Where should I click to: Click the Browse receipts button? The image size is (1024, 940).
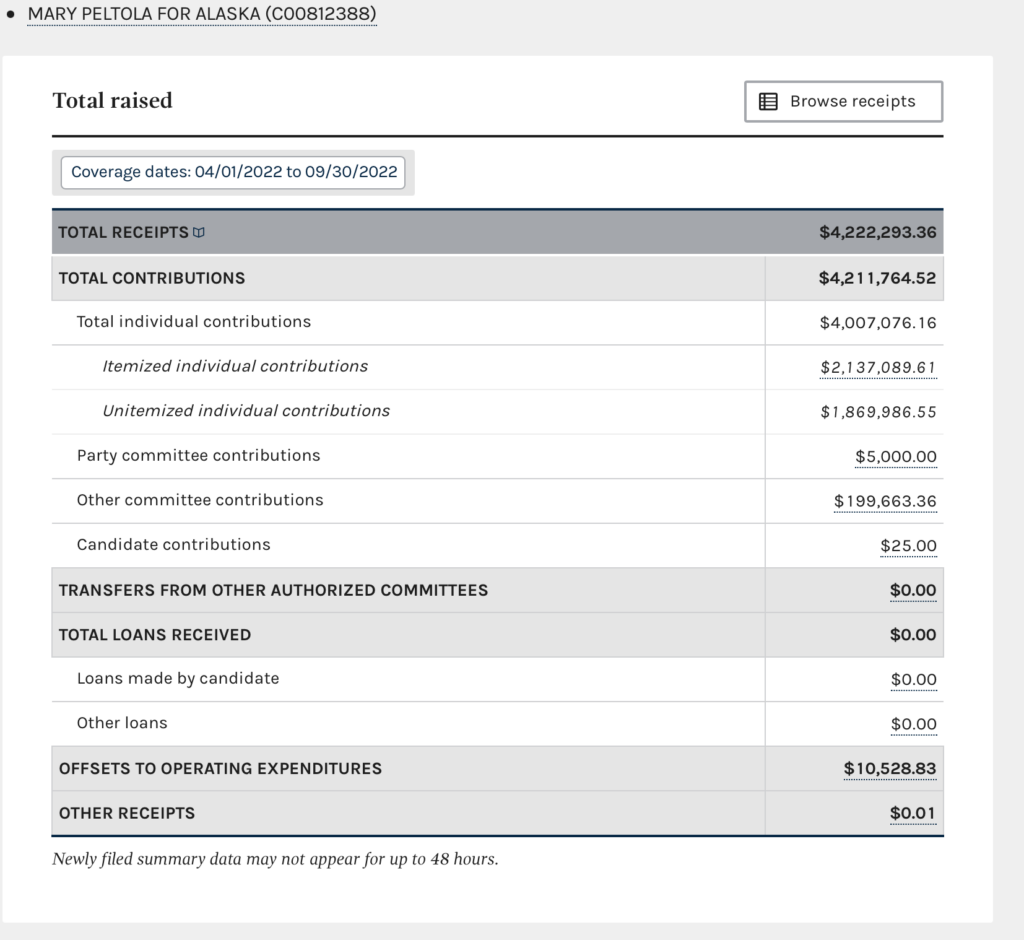tap(843, 101)
